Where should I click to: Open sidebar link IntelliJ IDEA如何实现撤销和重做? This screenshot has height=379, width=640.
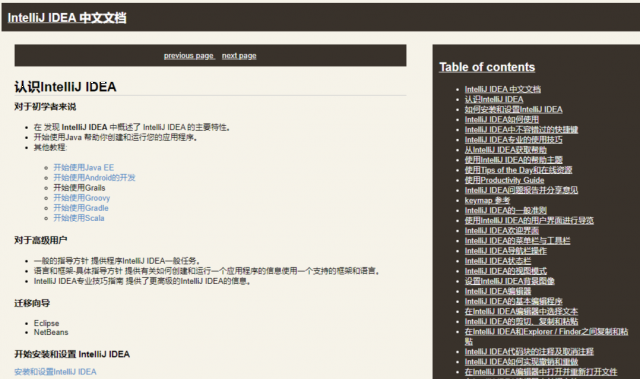pos(521,362)
